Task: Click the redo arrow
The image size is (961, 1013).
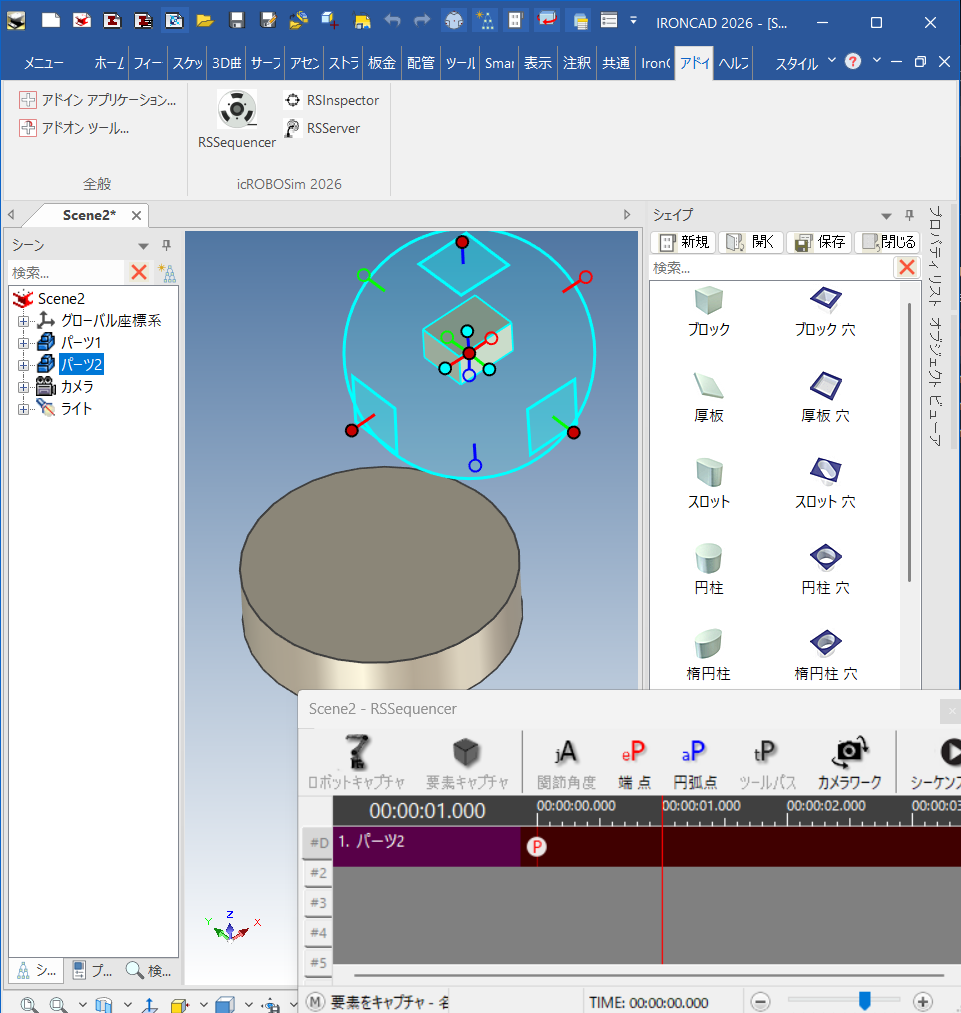Action: click(x=422, y=21)
